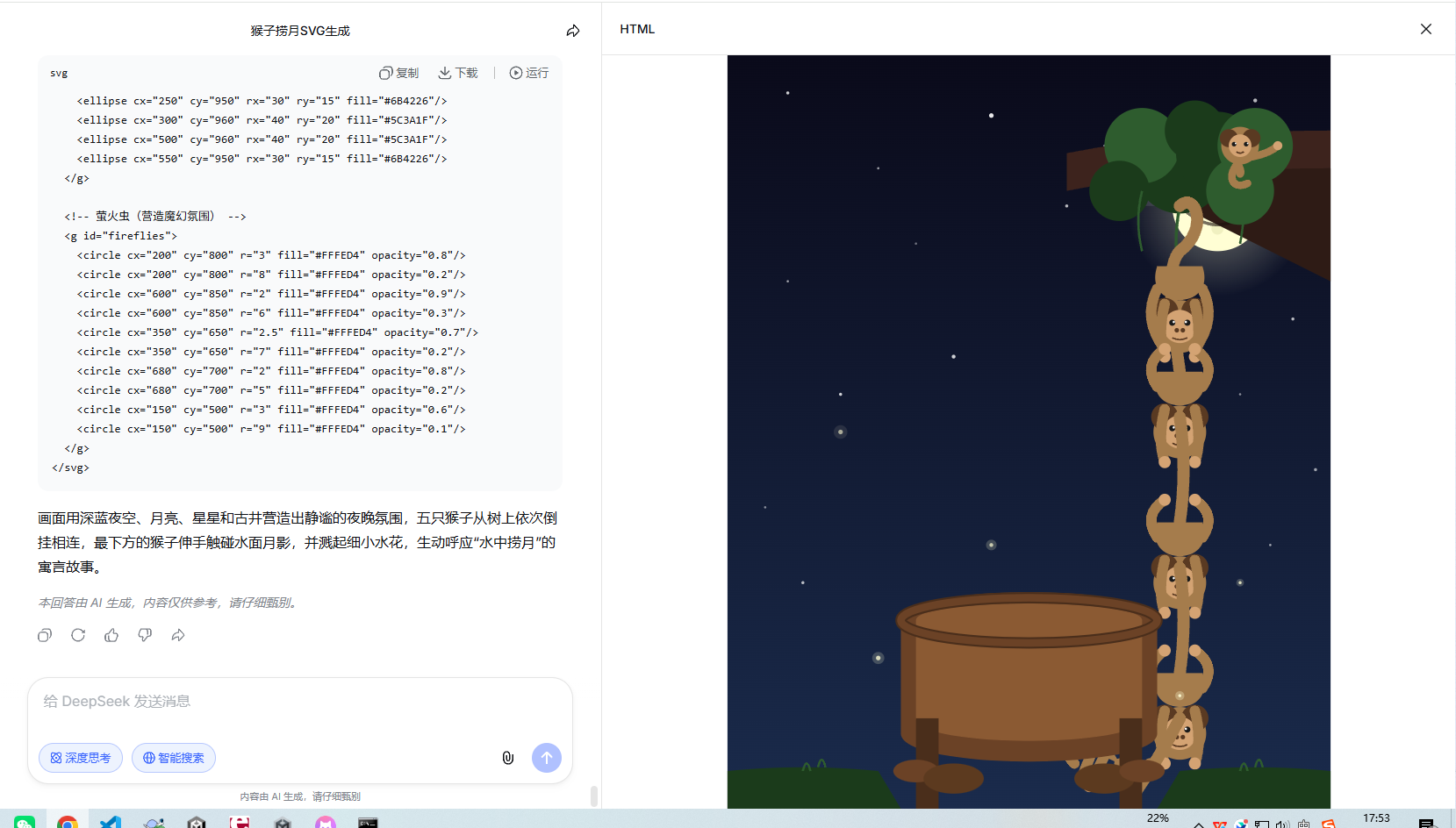Open the volume control in system tray
Viewport: 1456px width, 828px height.
[x=1283, y=824]
